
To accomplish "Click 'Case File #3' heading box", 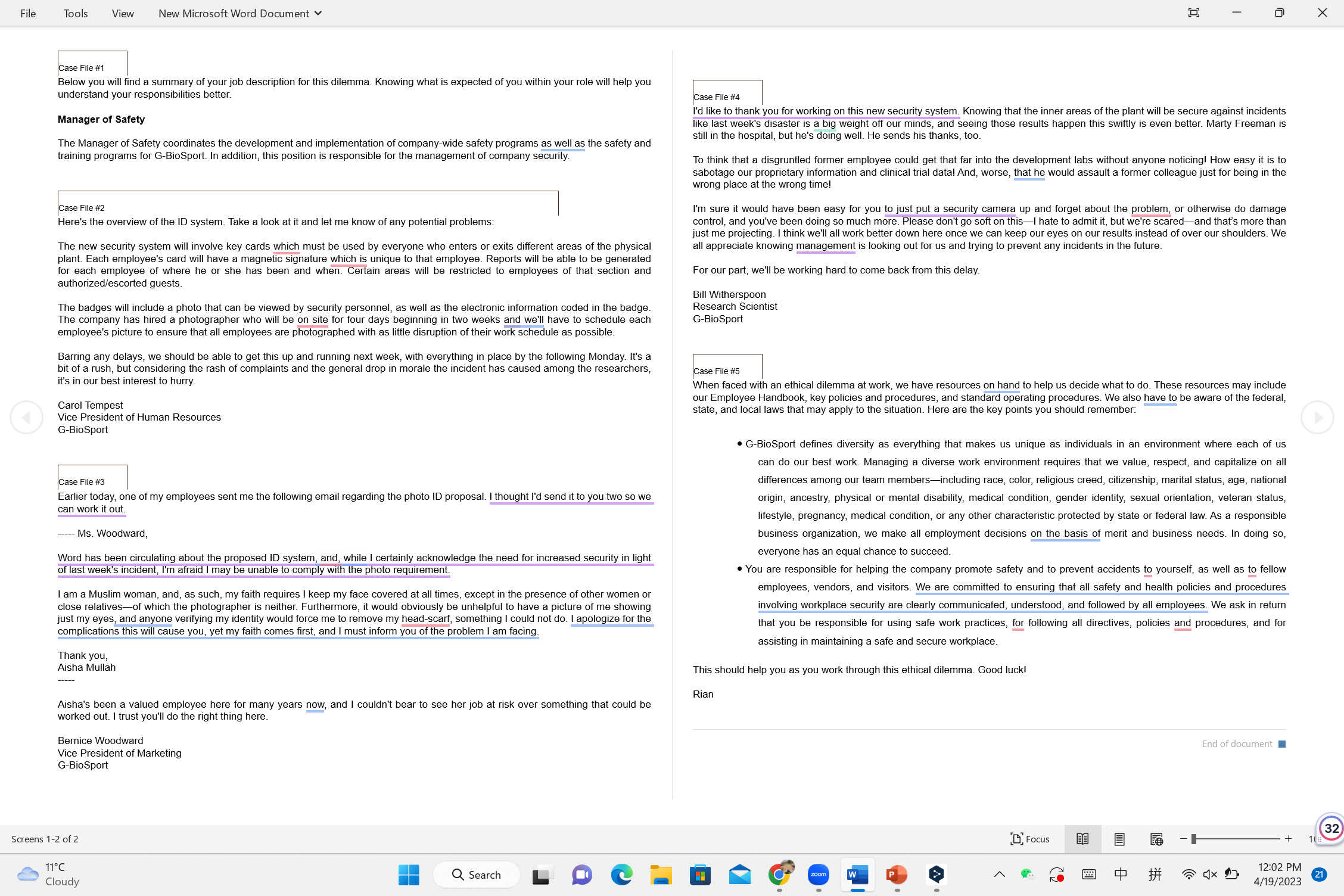I will [92, 477].
